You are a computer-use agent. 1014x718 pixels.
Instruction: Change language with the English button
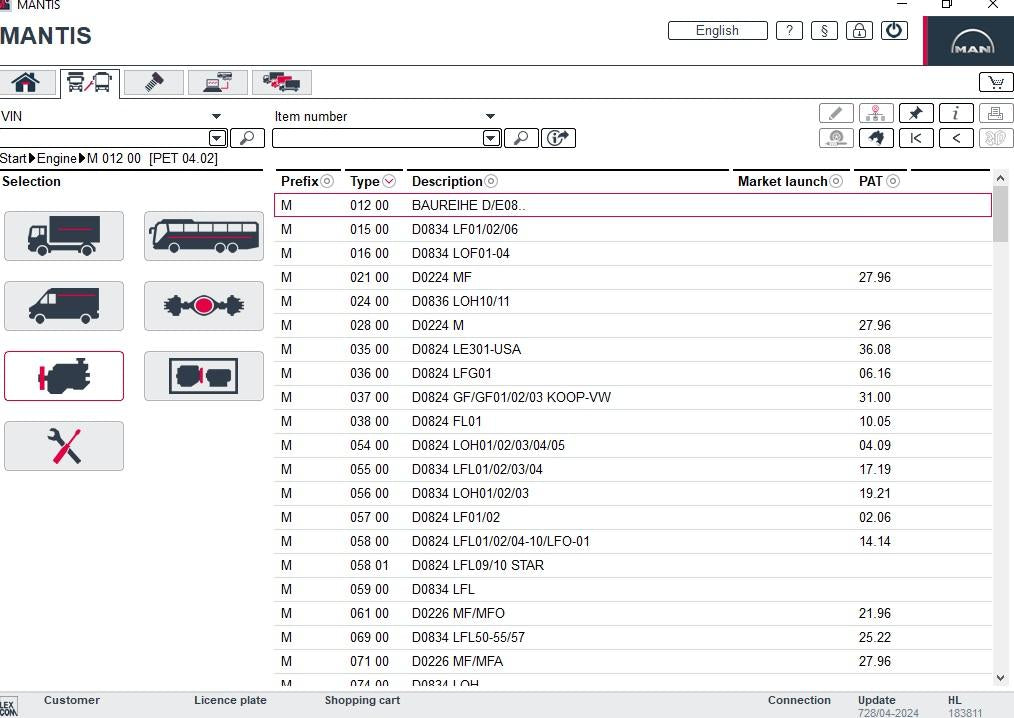pyautogui.click(x=718, y=30)
